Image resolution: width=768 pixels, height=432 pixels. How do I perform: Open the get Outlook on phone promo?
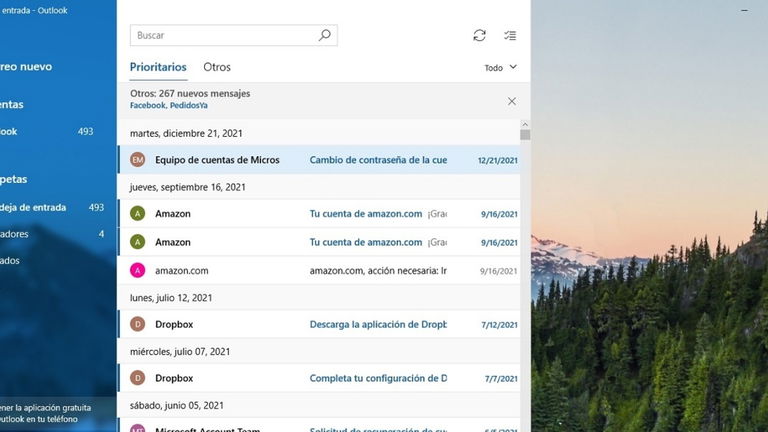click(x=46, y=413)
